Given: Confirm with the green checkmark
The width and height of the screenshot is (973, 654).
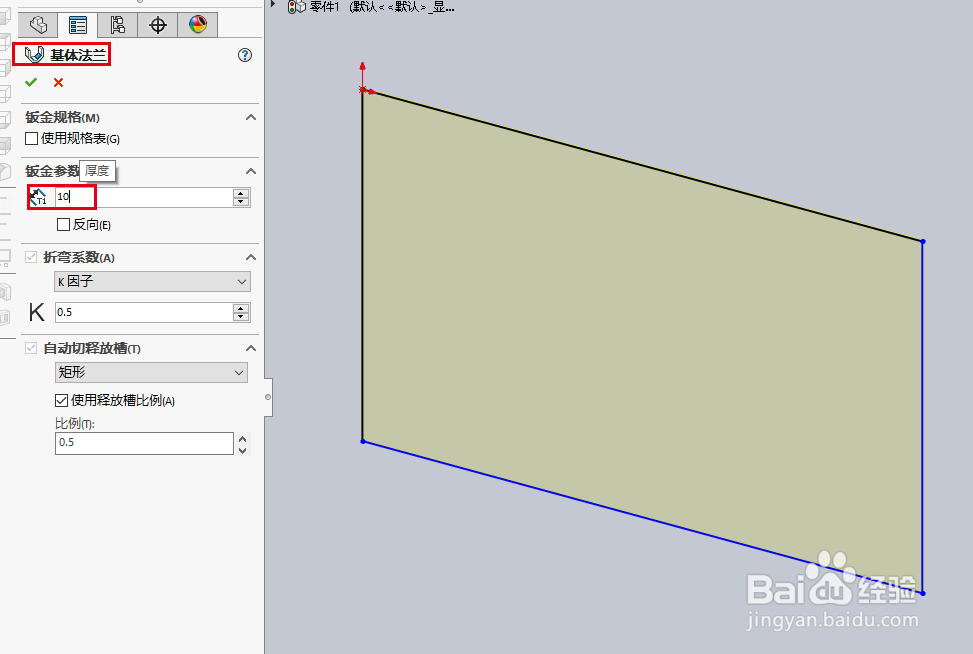Looking at the screenshot, I should (x=31, y=82).
